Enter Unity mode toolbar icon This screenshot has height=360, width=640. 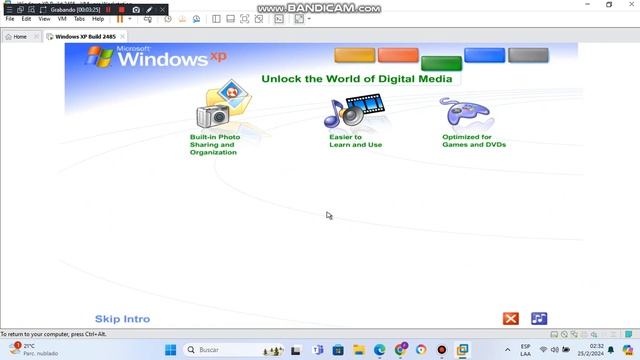259,19
